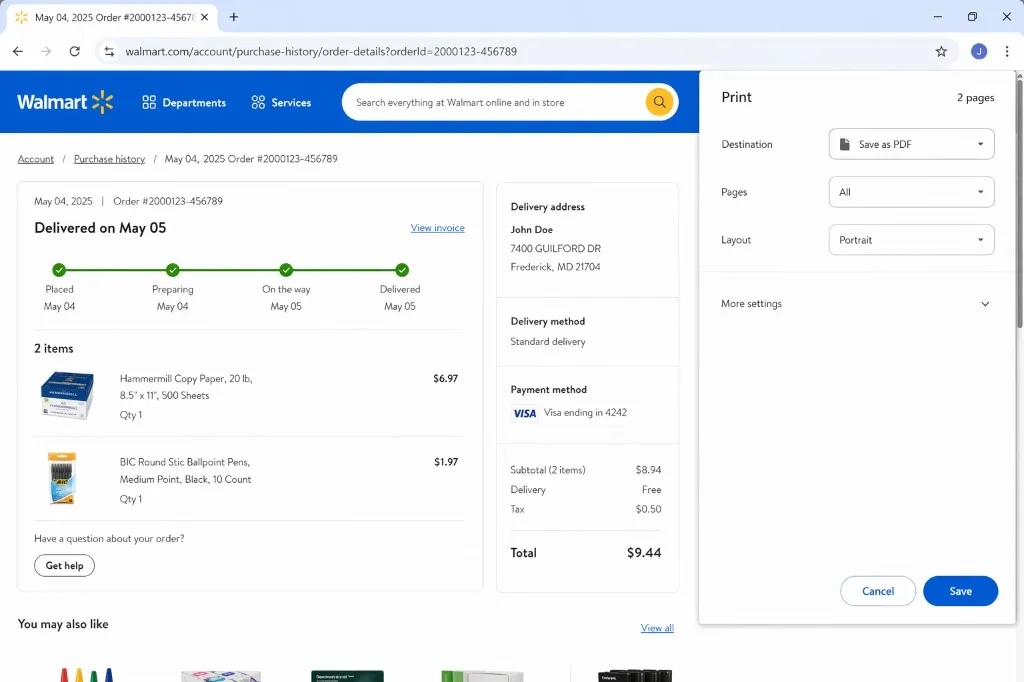This screenshot has width=1024, height=682.
Task: Click the Get help button
Action: click(x=64, y=565)
